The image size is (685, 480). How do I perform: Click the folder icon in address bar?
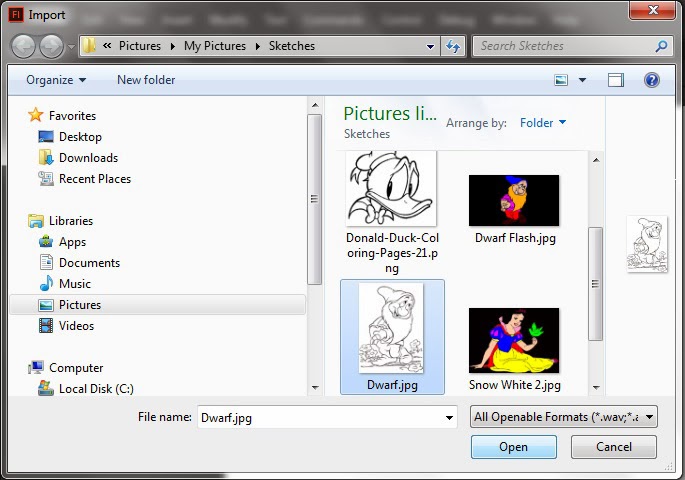(89, 46)
